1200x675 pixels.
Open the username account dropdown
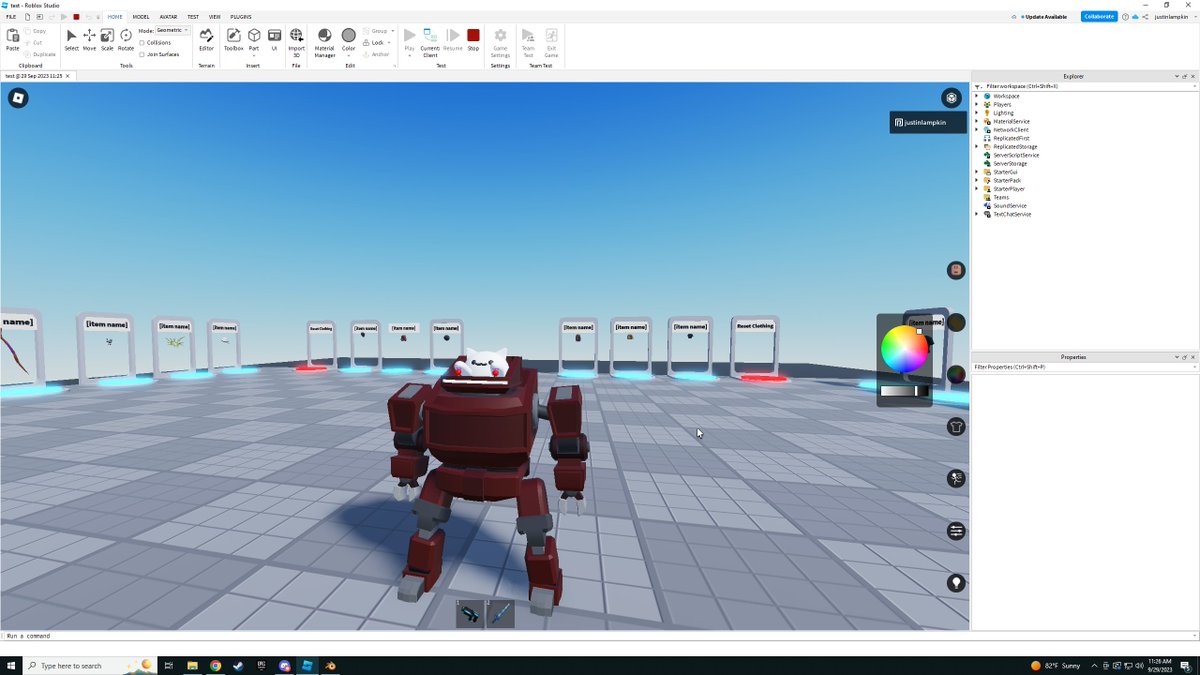(x=1174, y=17)
